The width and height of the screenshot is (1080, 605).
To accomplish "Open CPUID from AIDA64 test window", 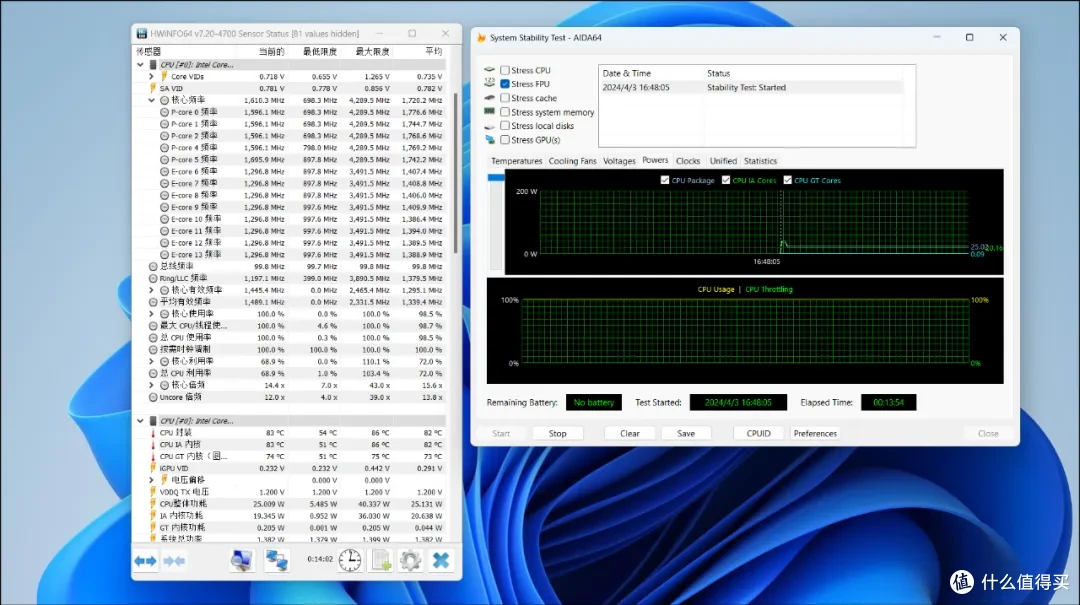I will click(758, 433).
